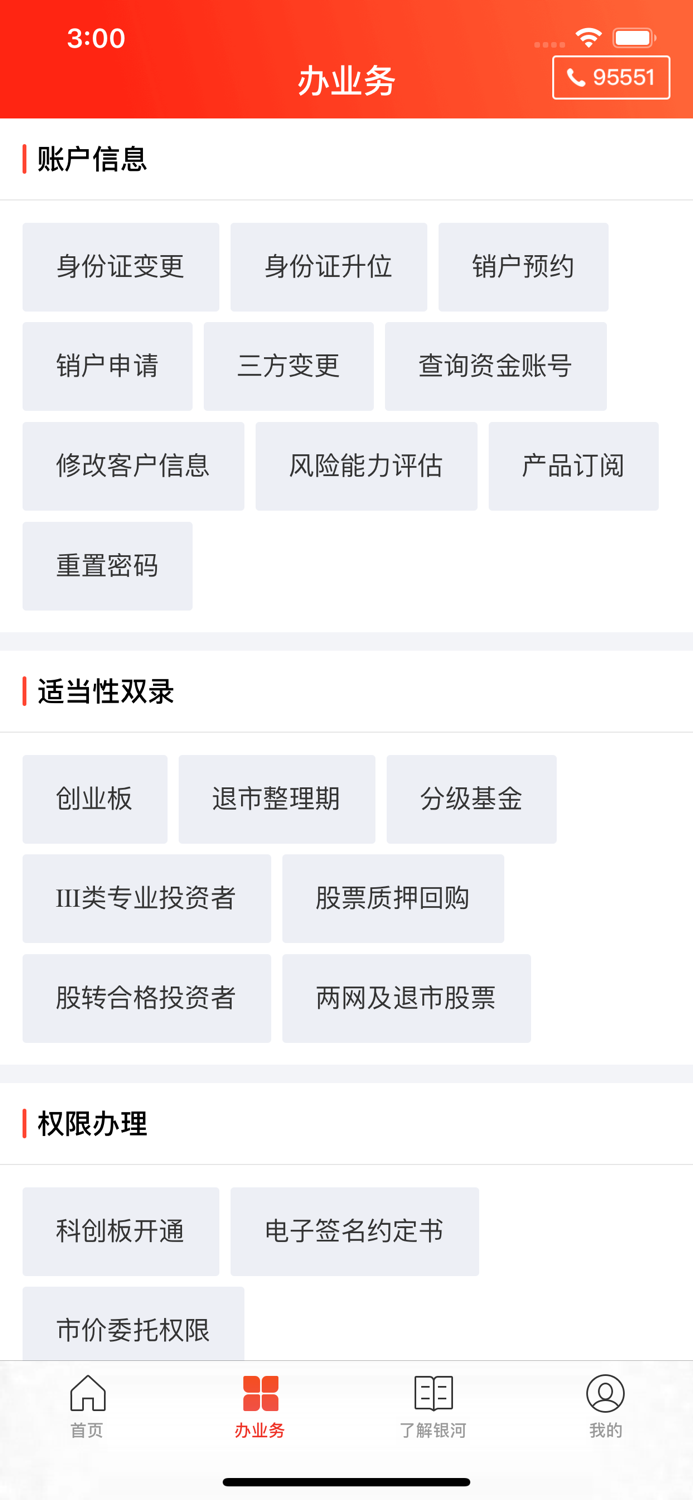Select the 办业务 grid icon
This screenshot has height=1500, width=693.
(x=260, y=1390)
